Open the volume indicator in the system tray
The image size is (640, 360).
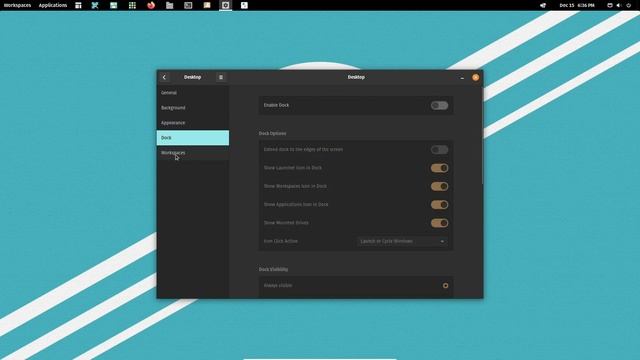pyautogui.click(x=619, y=5)
